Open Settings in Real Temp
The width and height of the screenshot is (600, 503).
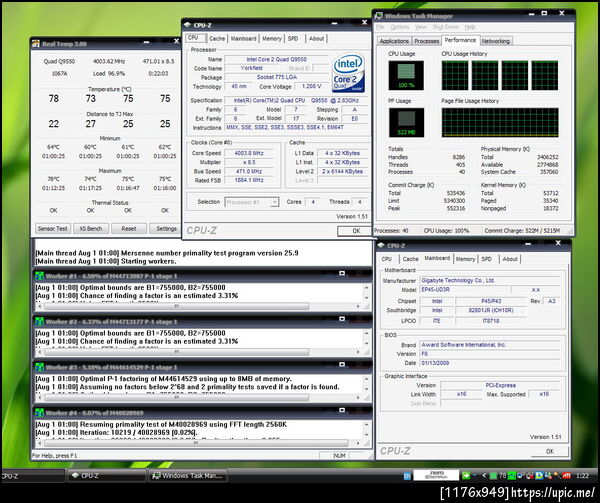(165, 228)
